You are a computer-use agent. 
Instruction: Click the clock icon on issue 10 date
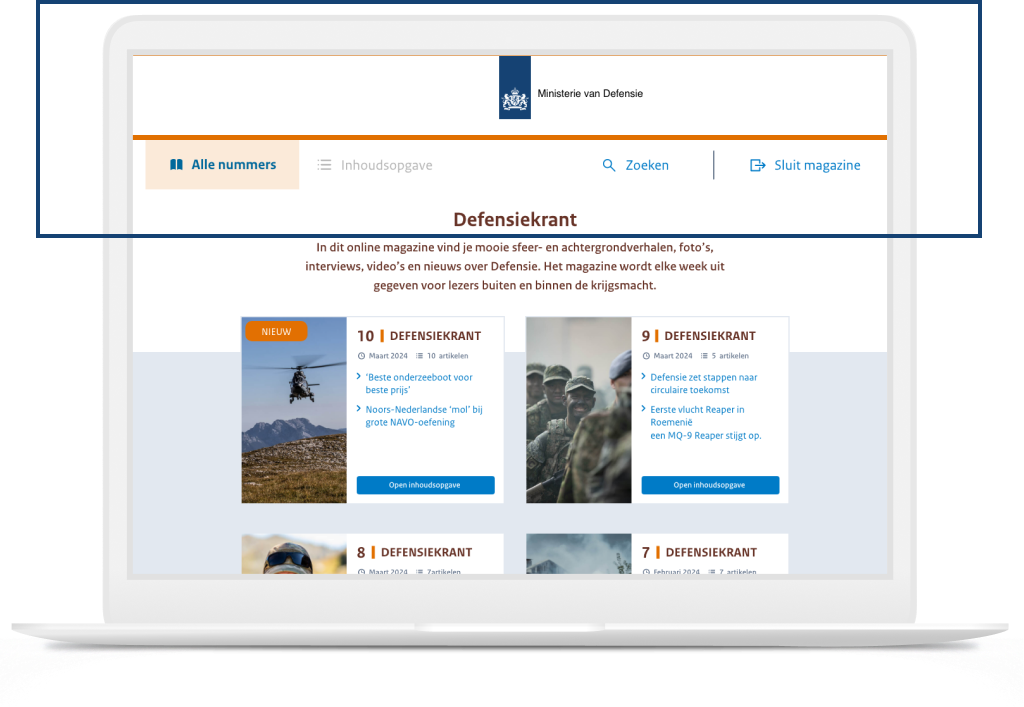coord(361,356)
